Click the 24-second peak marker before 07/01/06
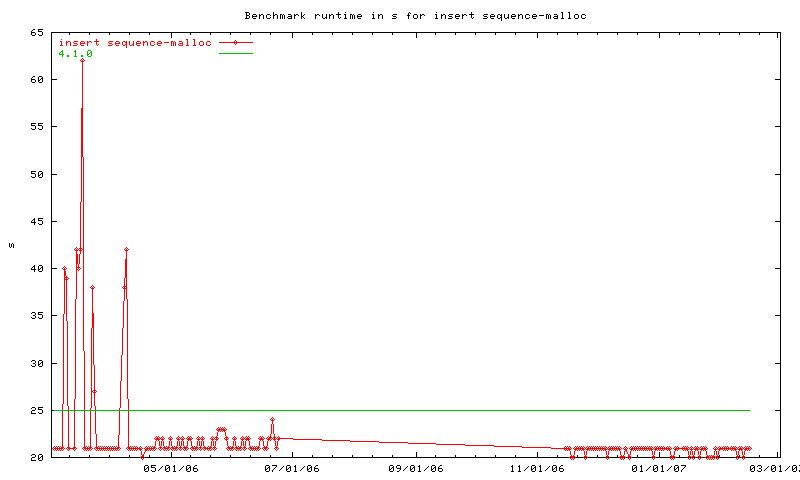Image resolution: width=800 pixels, height=480 pixels. click(x=272, y=420)
